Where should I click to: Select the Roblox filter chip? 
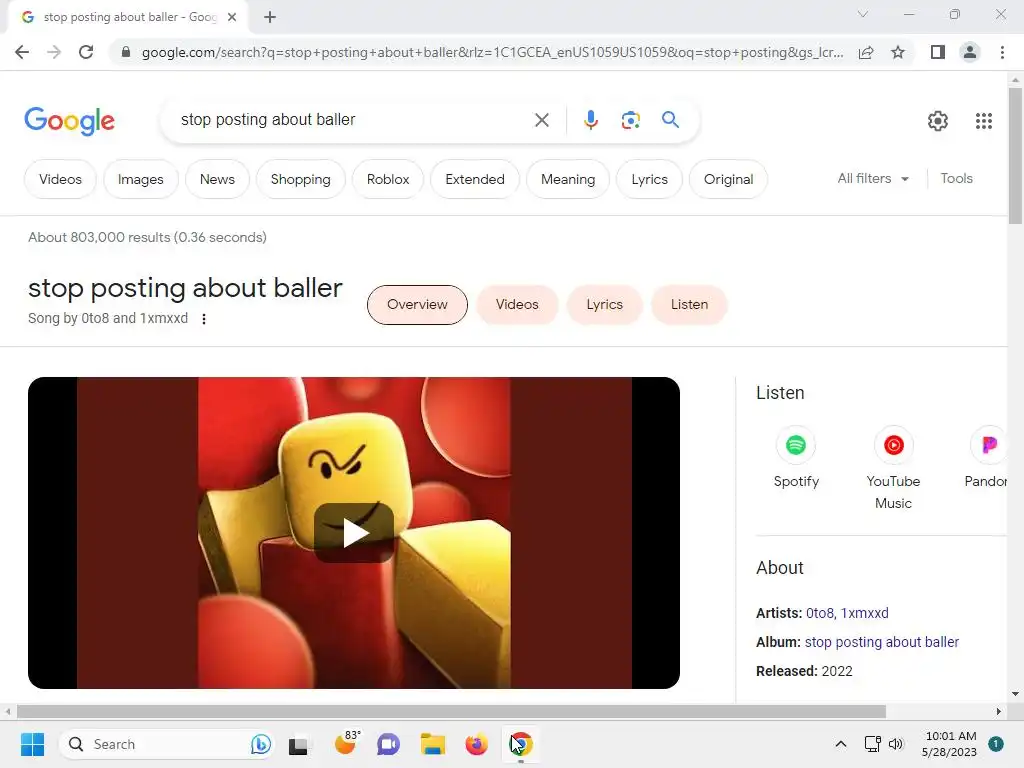[x=388, y=179]
